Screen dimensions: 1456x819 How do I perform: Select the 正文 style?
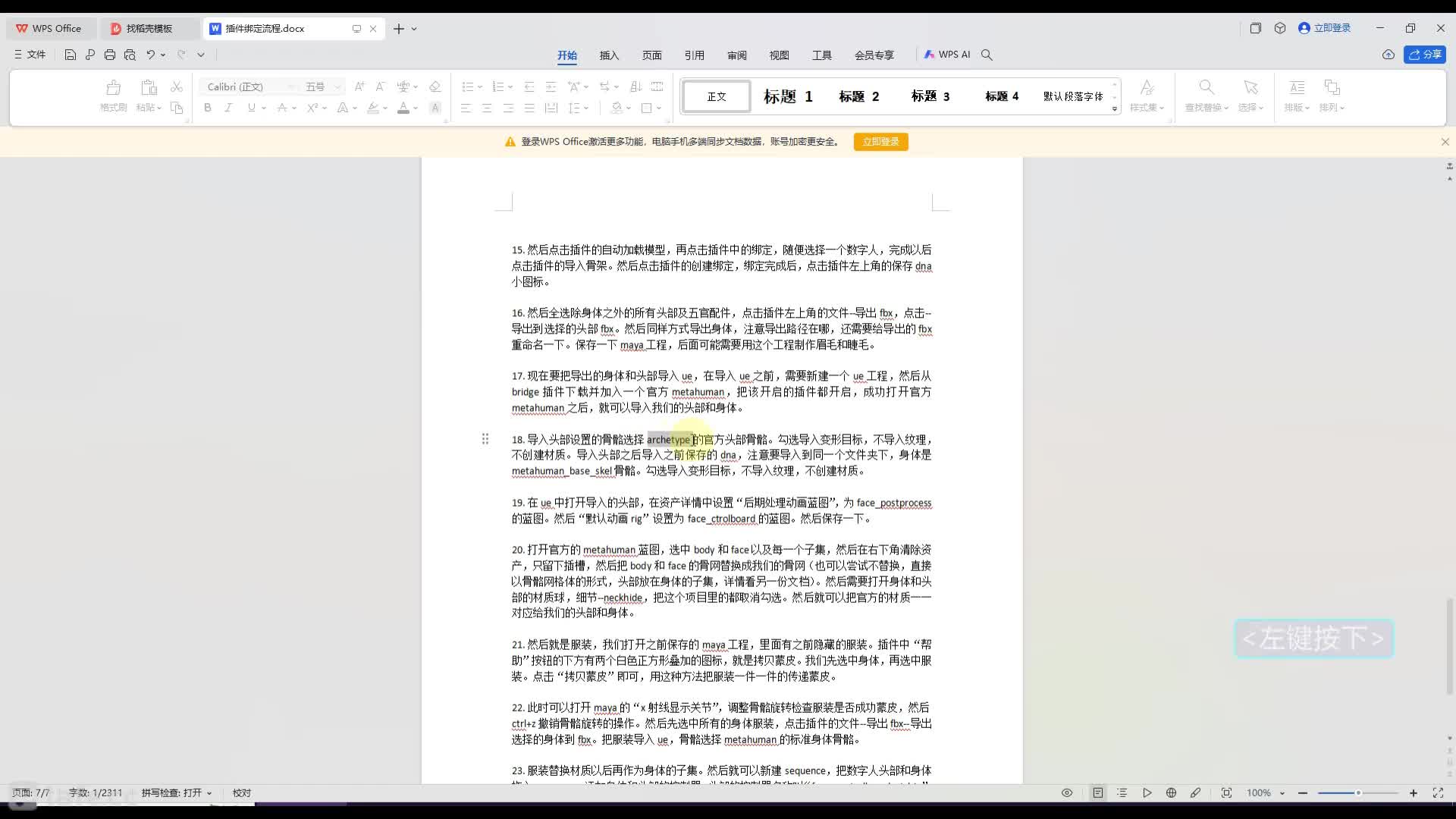[x=717, y=96]
